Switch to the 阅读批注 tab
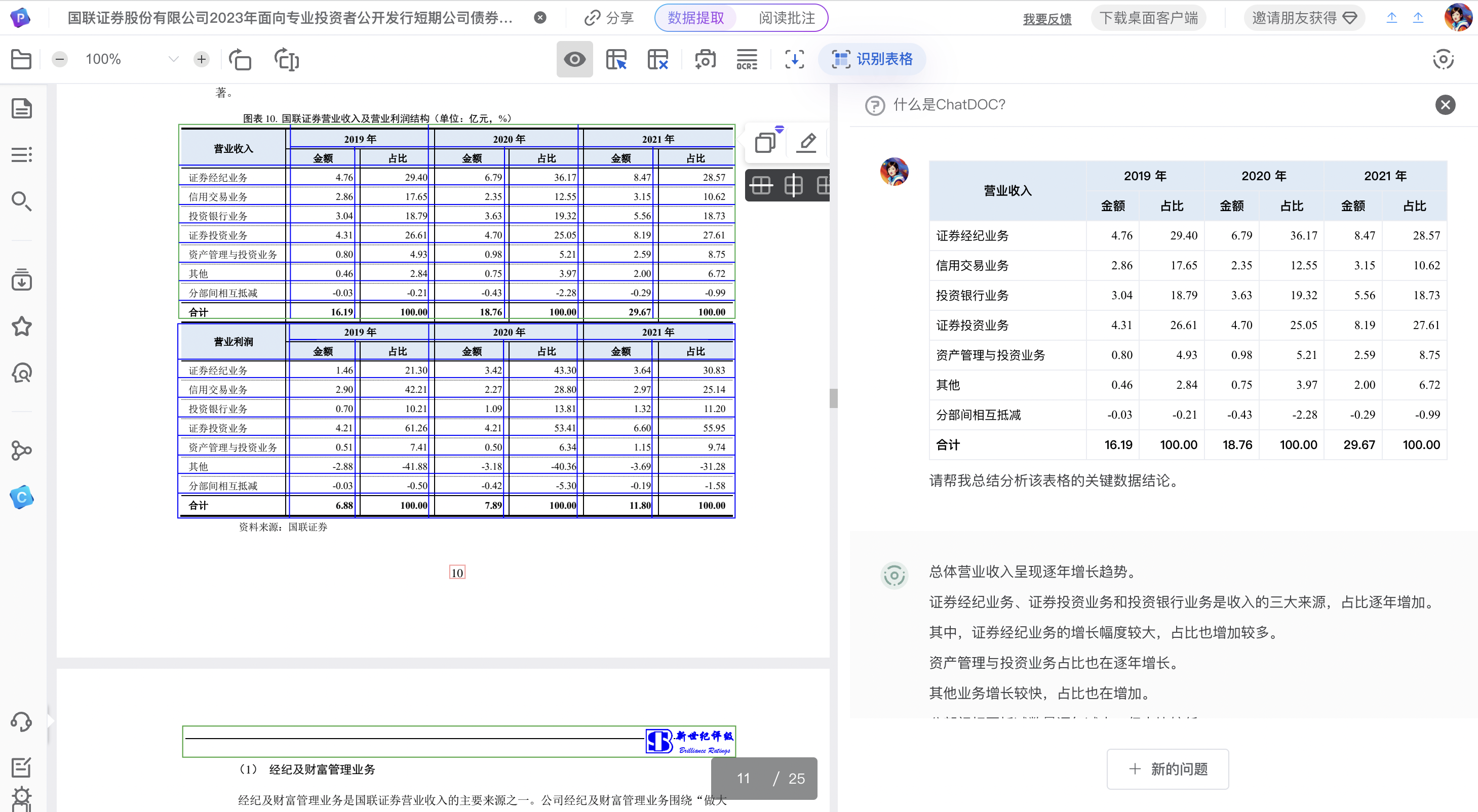1478x812 pixels. click(787, 18)
